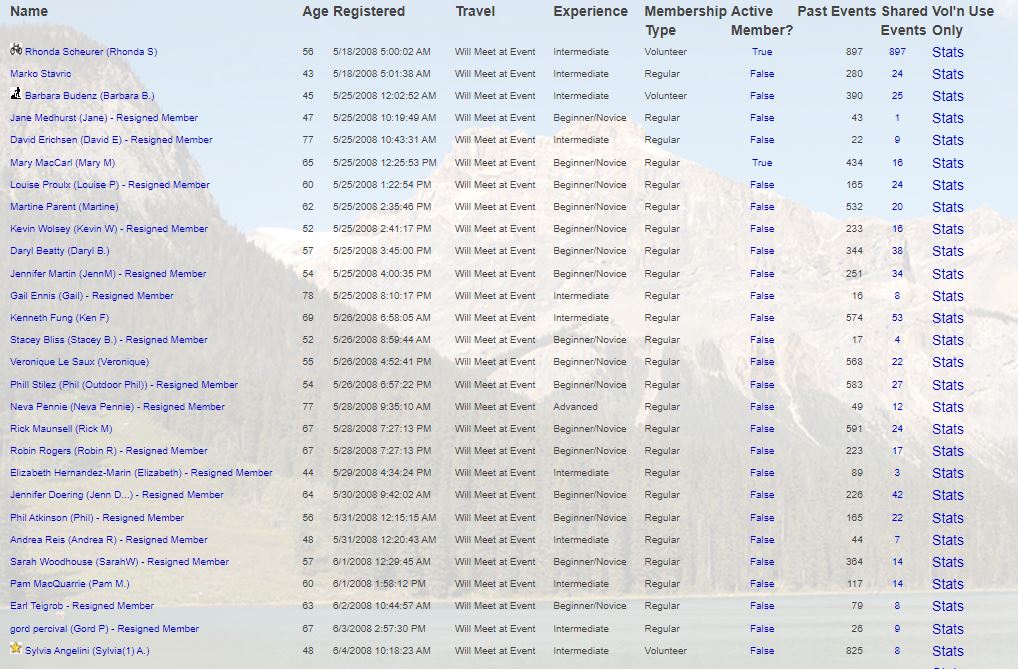Click the bicycle icon beside Rhonda Scheurer
This screenshot has height=669, width=1018.
(16, 49)
